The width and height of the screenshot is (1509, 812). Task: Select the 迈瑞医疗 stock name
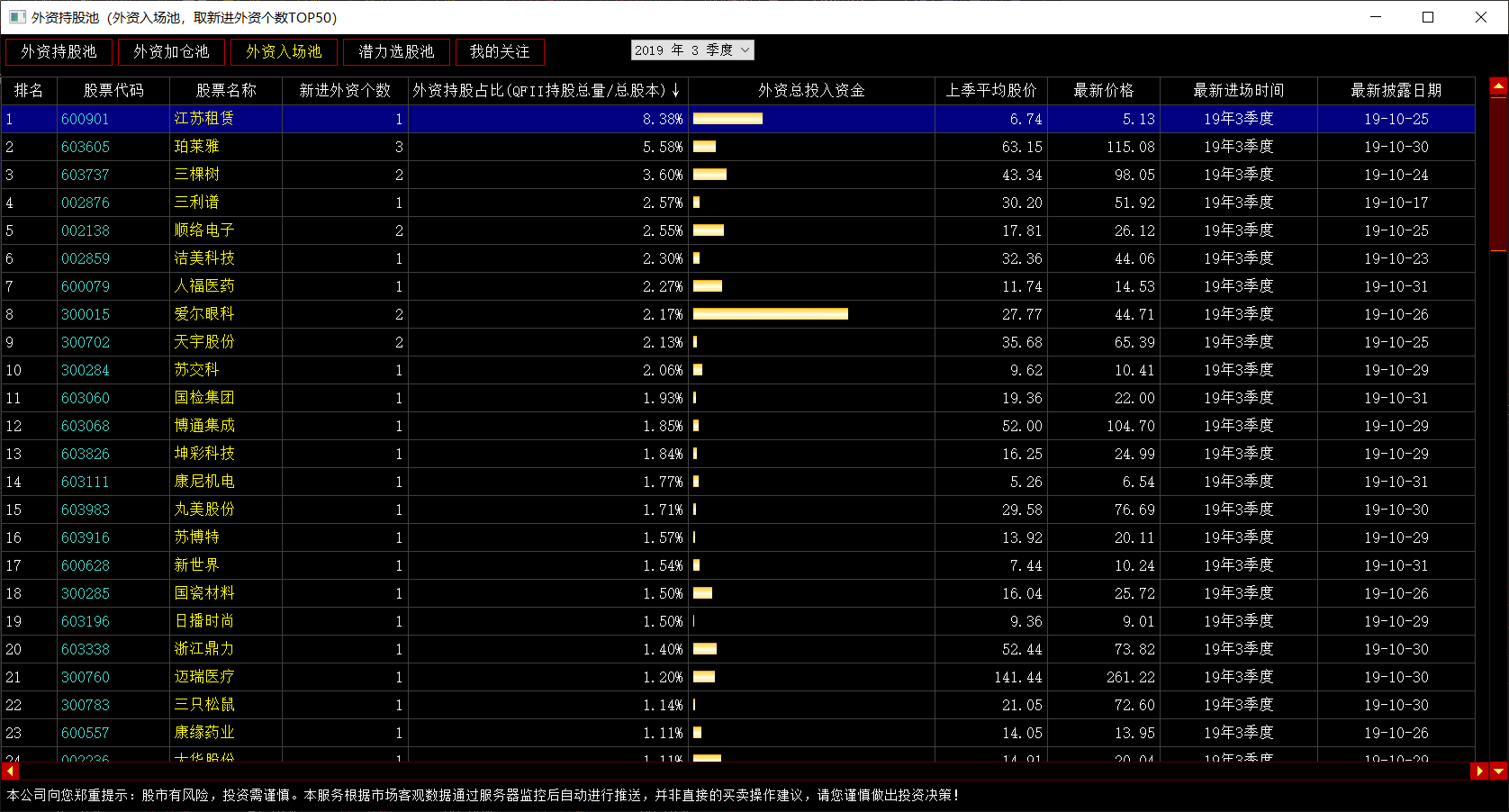tap(204, 677)
